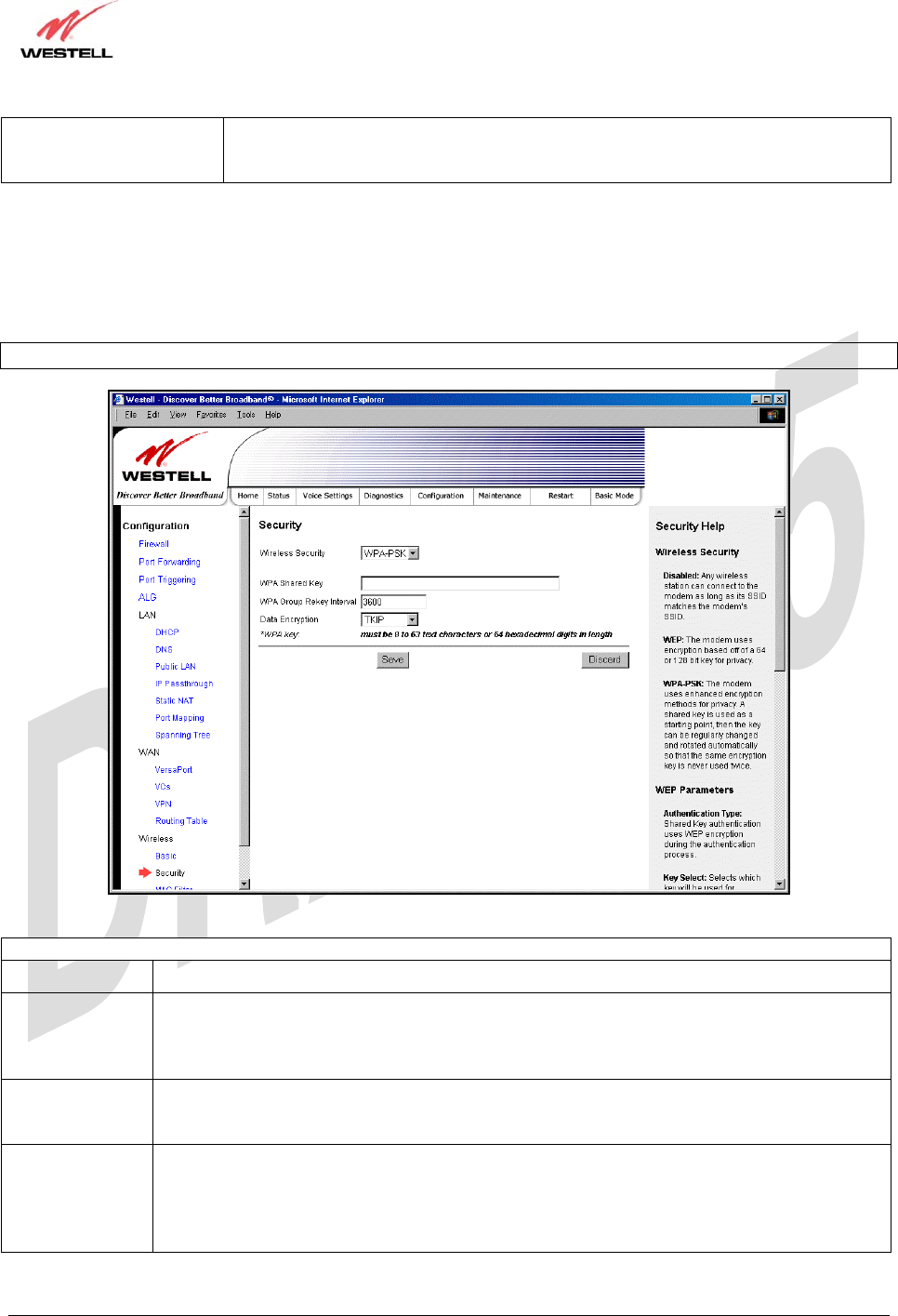Image resolution: width=898 pixels, height=1316 pixels.
Task: Click the WPA Shared Key field
Action: (x=460, y=583)
